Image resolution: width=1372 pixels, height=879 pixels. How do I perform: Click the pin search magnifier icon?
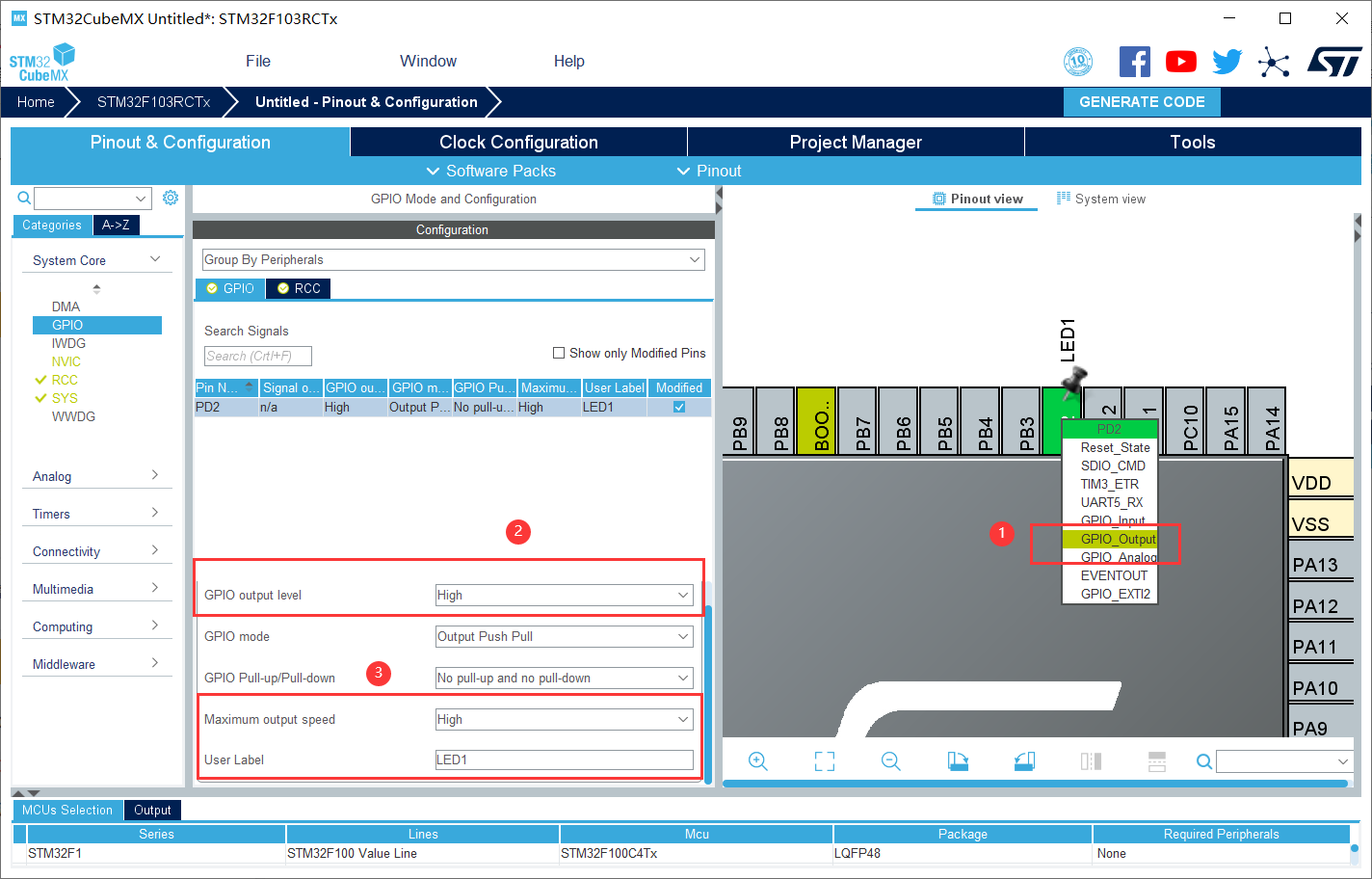tap(1204, 761)
